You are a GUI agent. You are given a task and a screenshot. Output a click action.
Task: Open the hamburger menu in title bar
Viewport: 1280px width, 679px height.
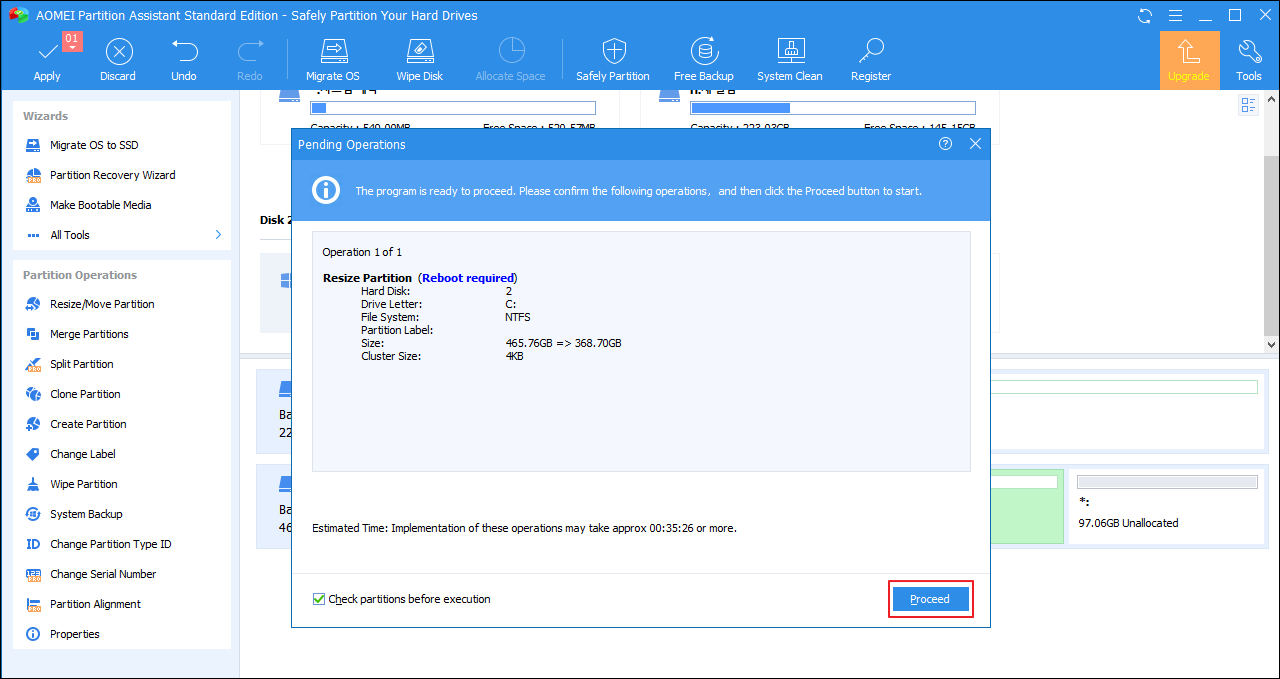[x=1175, y=15]
